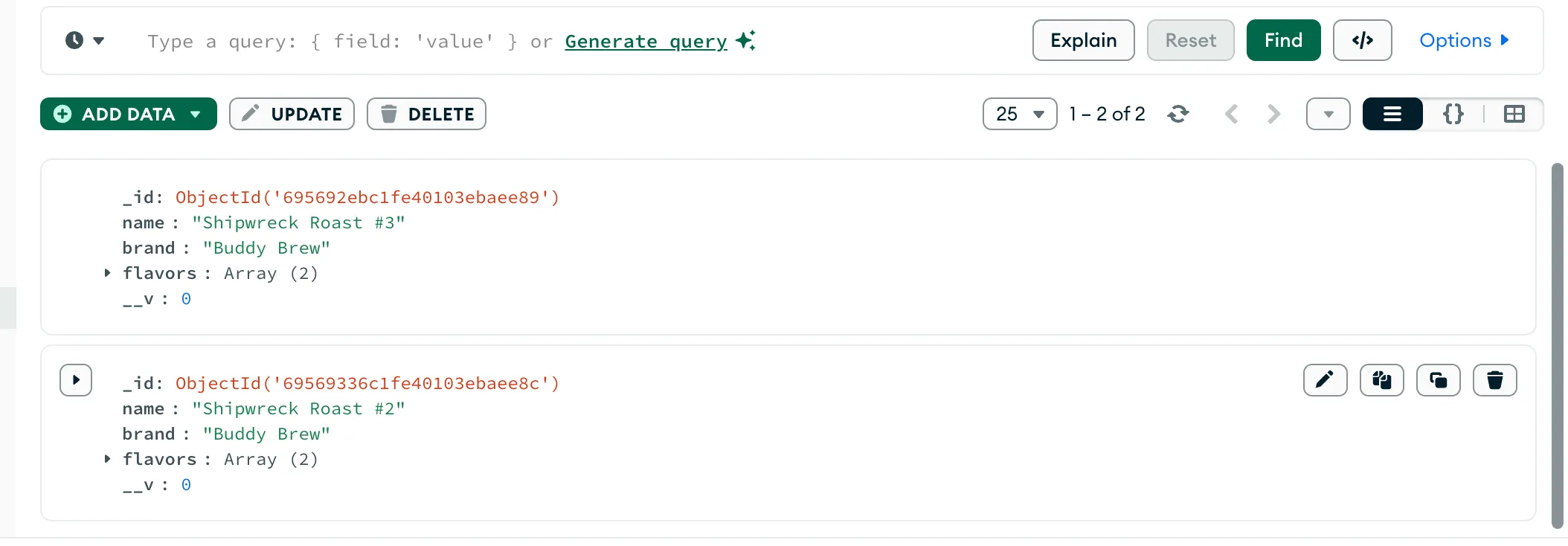The height and width of the screenshot is (546, 1568).
Task: Go to the previous page of documents
Action: click(x=1232, y=114)
